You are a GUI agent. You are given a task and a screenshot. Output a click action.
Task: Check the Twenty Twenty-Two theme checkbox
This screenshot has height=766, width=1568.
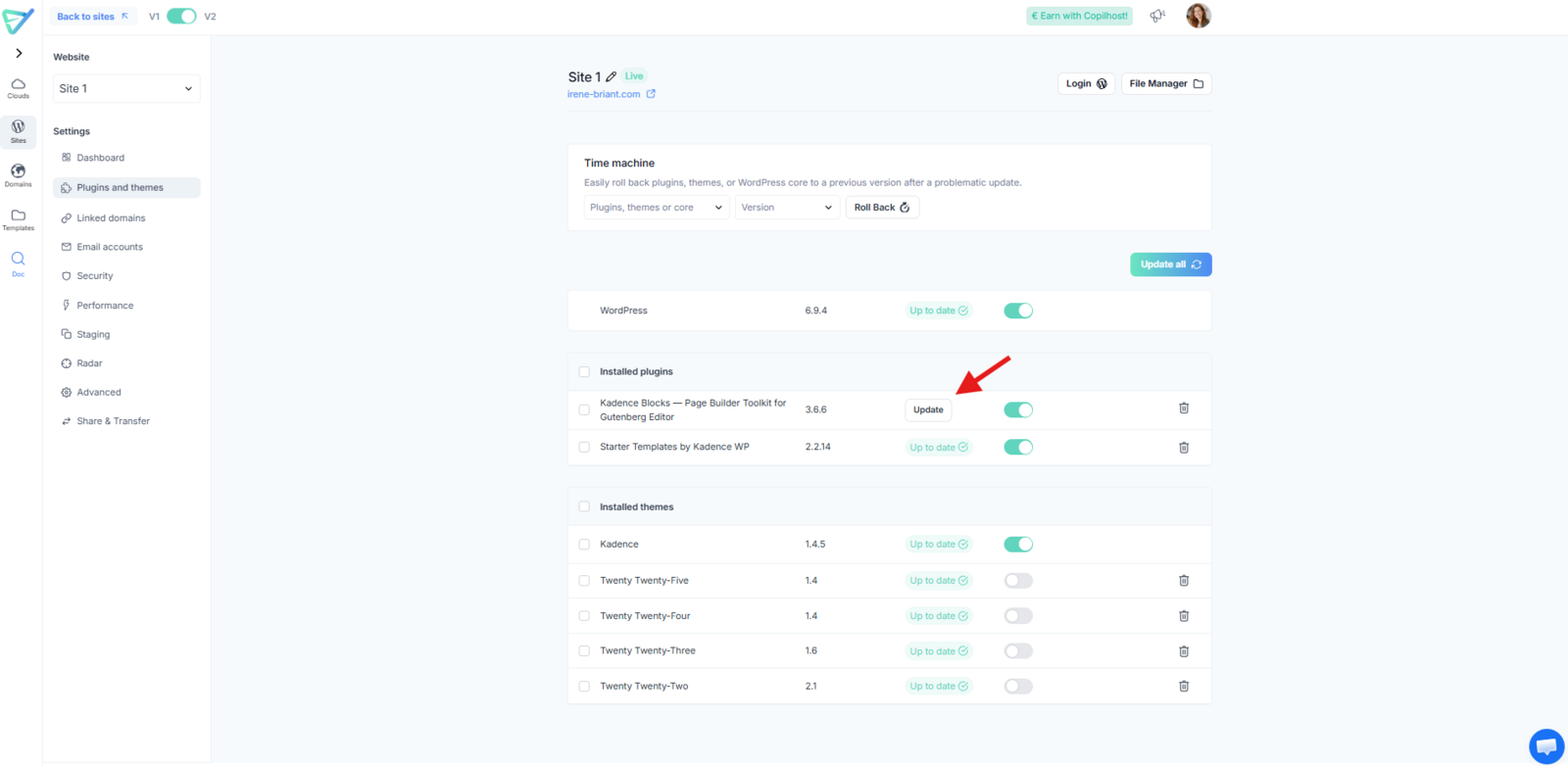(584, 687)
